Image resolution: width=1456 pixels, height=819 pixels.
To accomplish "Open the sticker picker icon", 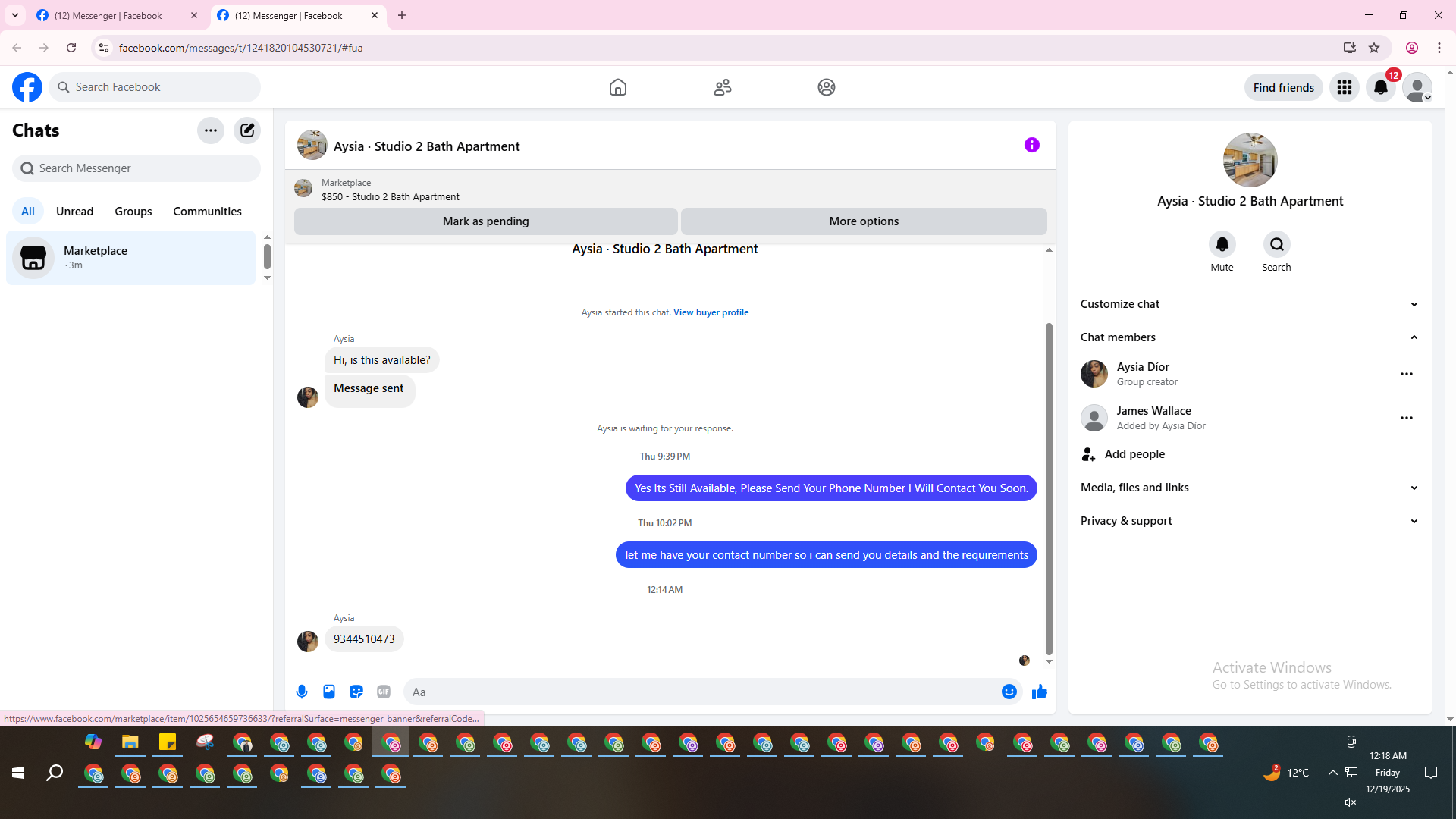I will pos(356,692).
